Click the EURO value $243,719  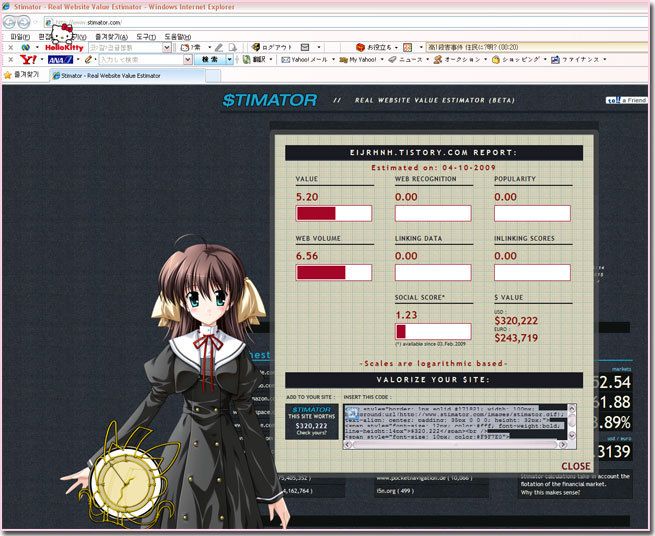point(516,338)
